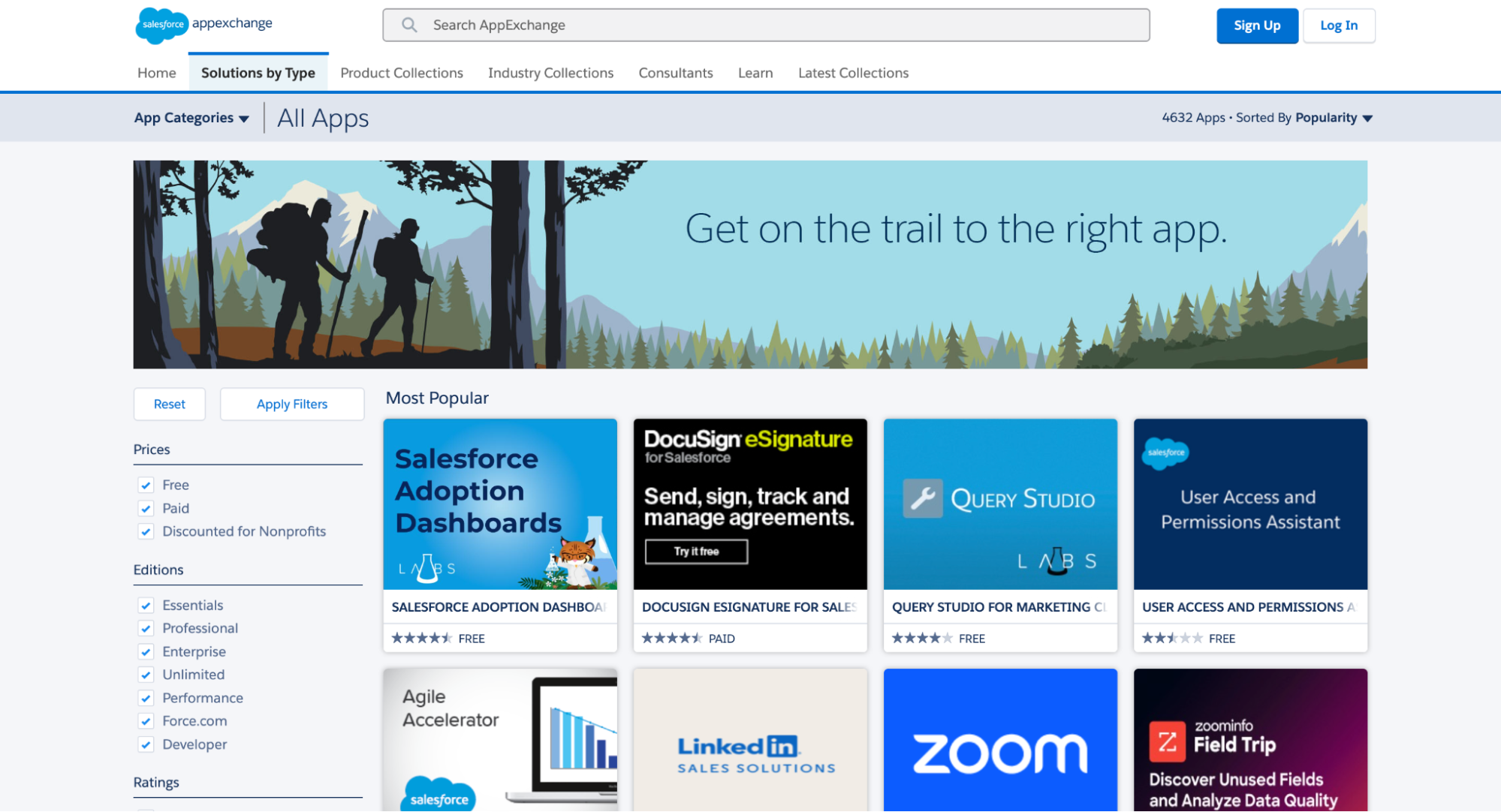Uncheck the Paid price filter
Viewport: 1501px width, 812px height.
pyautogui.click(x=146, y=509)
